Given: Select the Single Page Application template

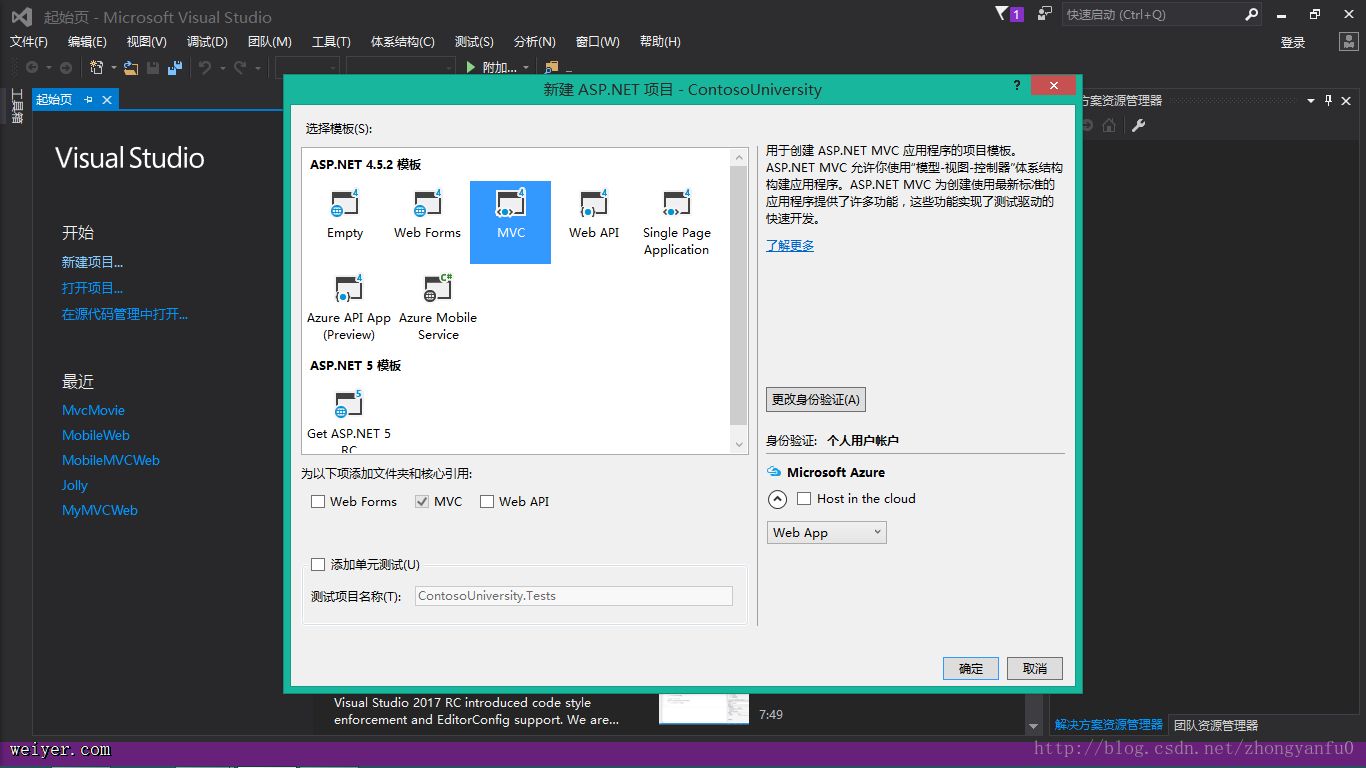Looking at the screenshot, I should click(677, 222).
